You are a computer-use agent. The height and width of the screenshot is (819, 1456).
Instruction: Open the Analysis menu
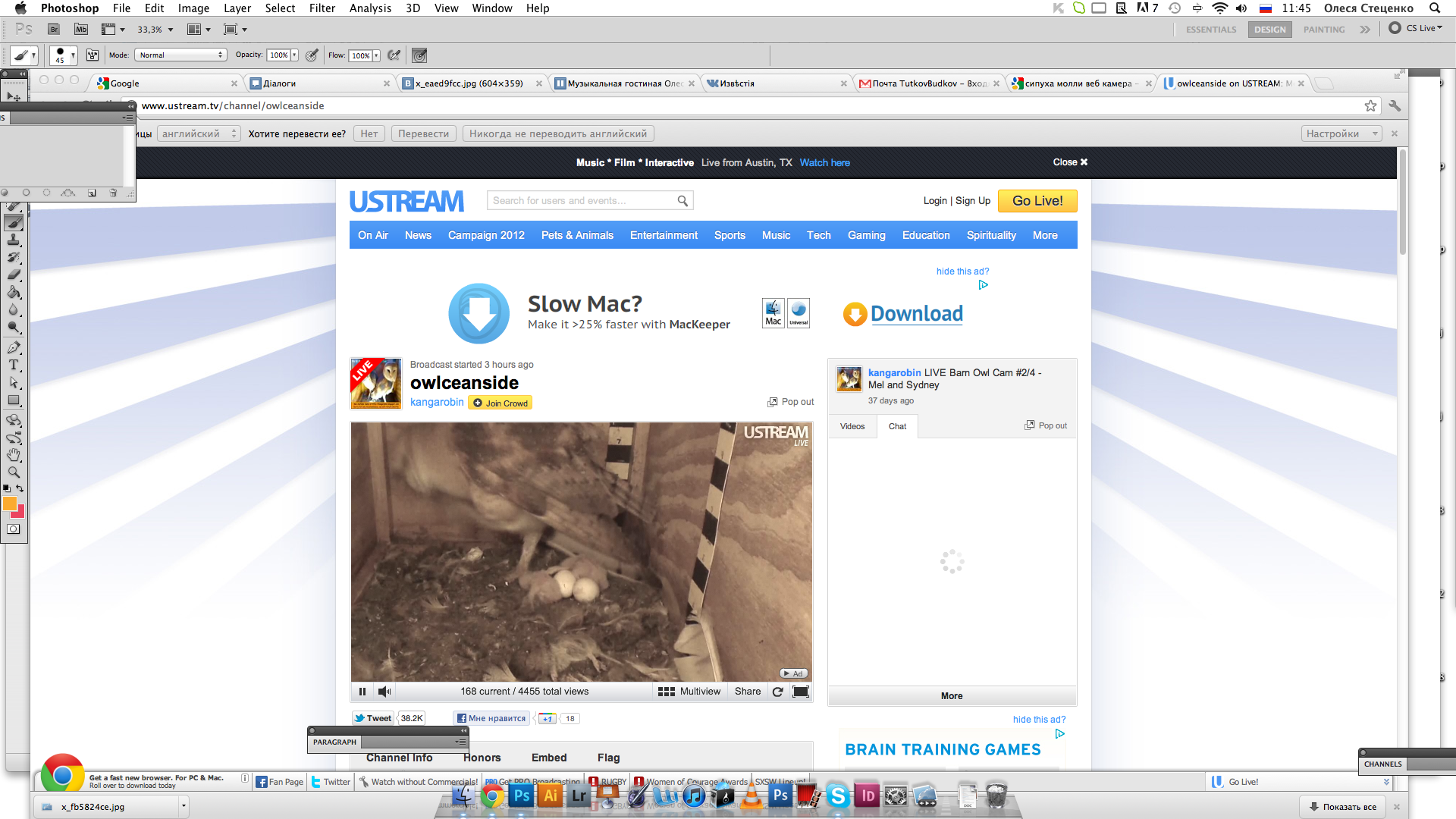point(370,8)
